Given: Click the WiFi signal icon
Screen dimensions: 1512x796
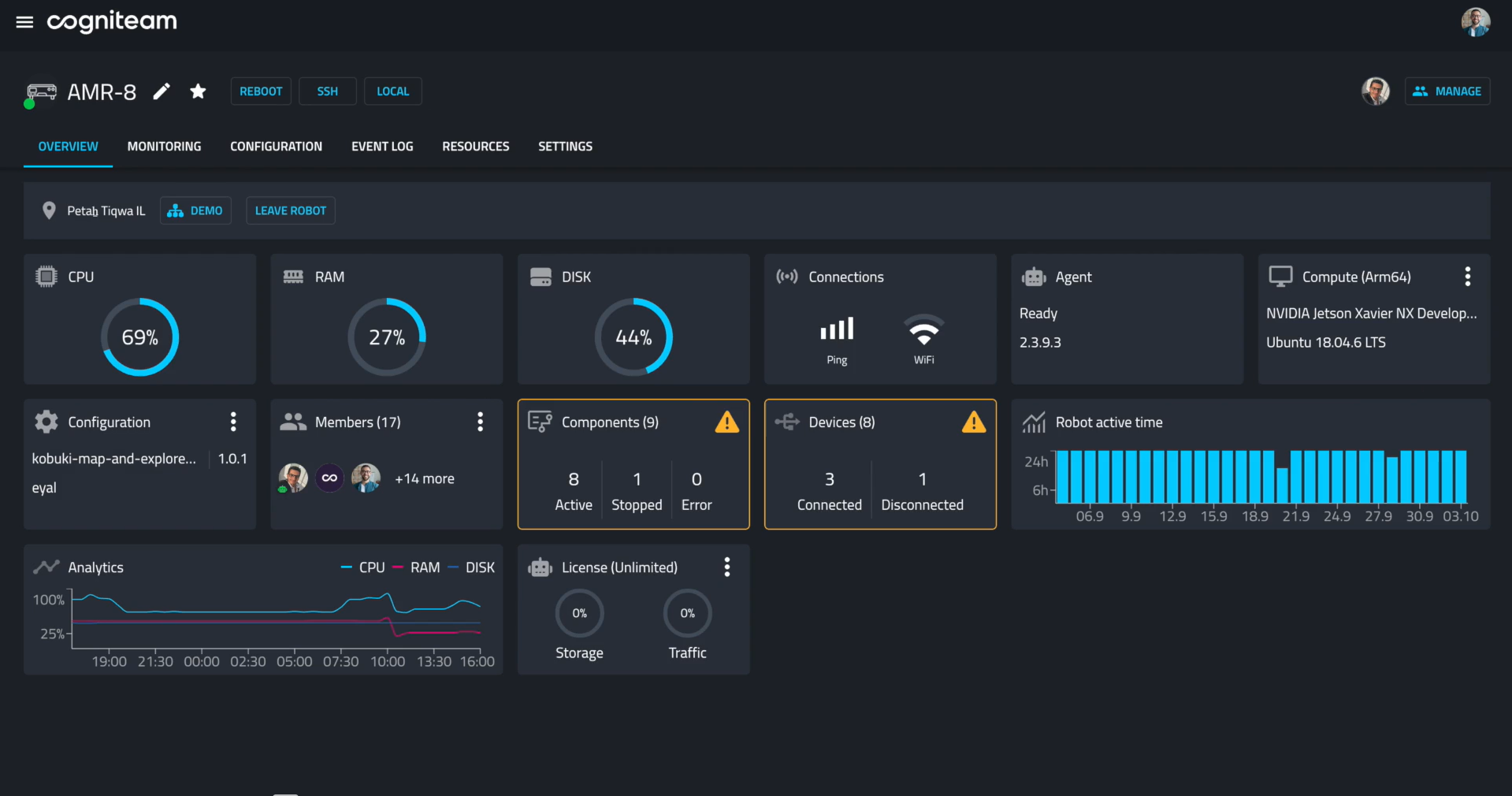Looking at the screenshot, I should click(923, 329).
